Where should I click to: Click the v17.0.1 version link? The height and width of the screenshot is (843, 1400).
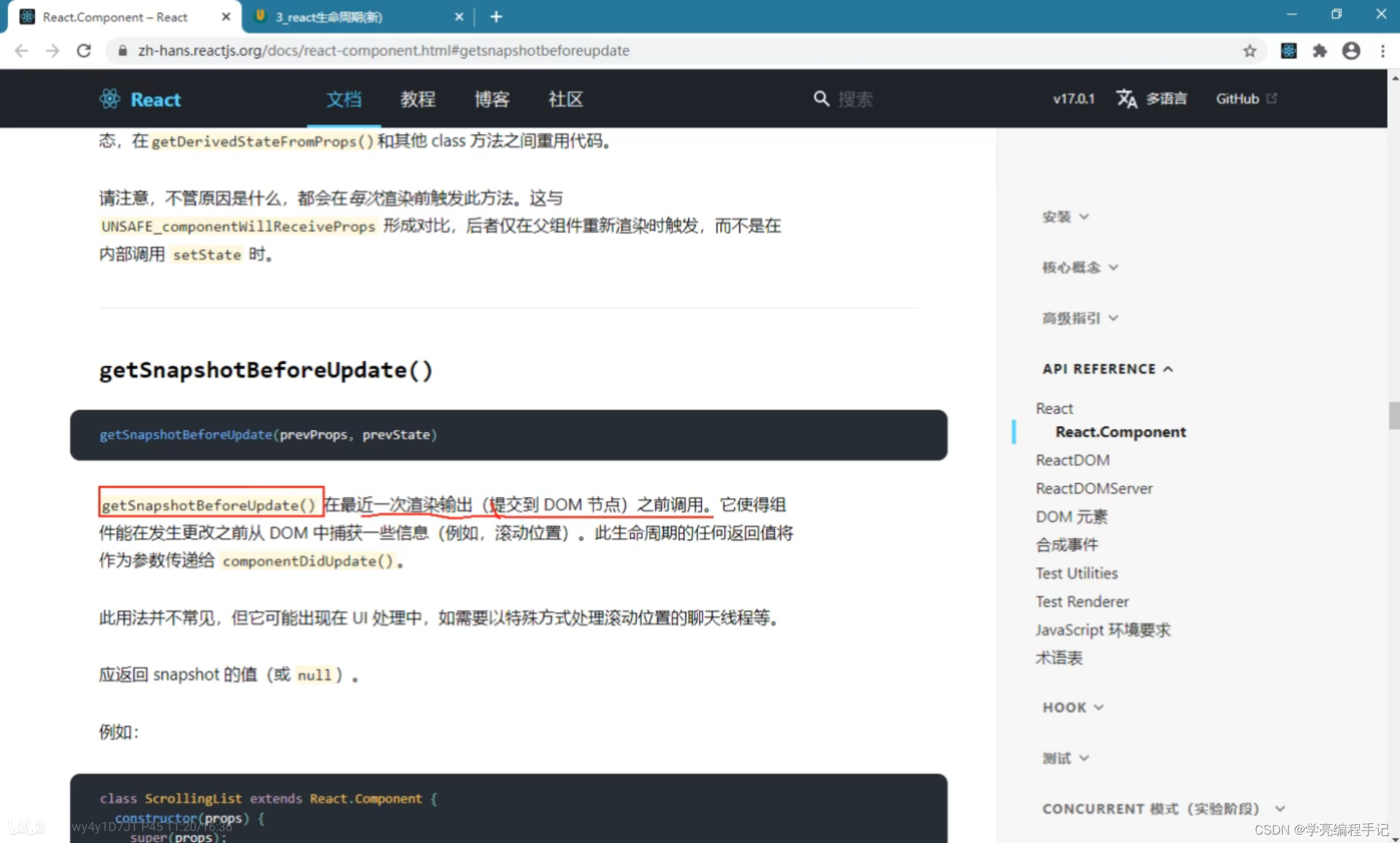pos(1073,99)
